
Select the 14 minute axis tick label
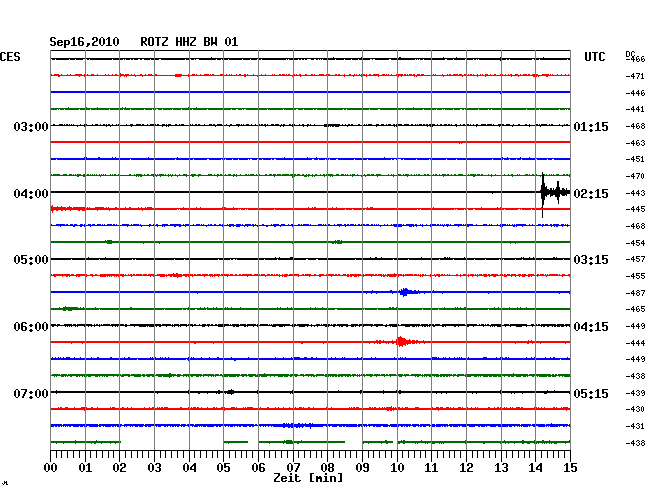(x=535, y=467)
